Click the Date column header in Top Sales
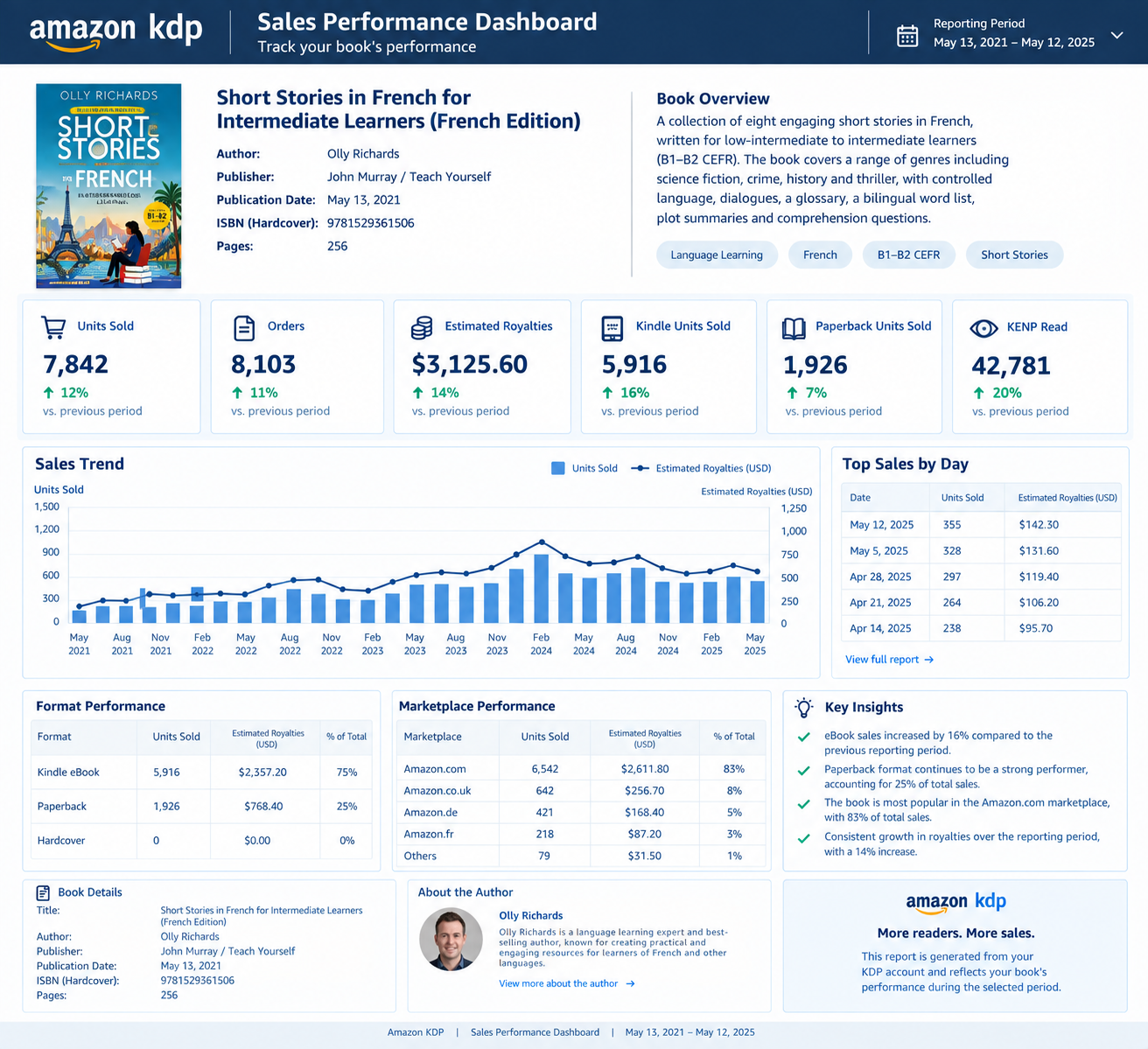 click(860, 498)
